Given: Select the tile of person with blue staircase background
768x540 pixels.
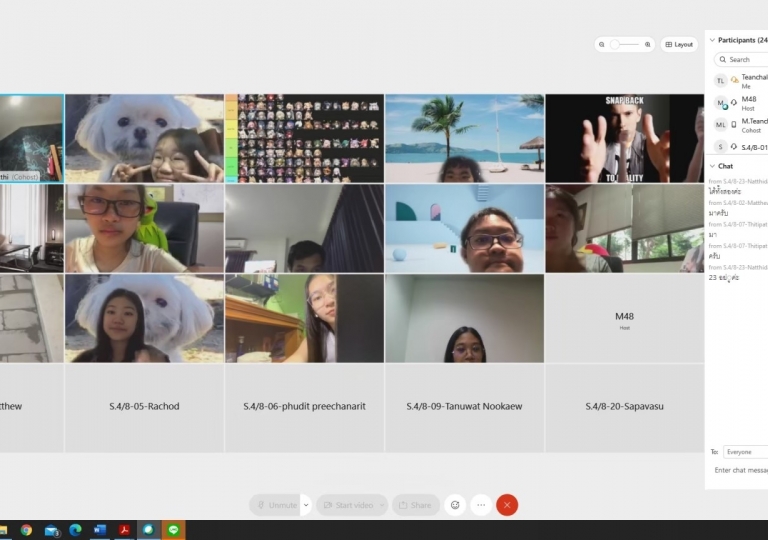Looking at the screenshot, I should [x=464, y=228].
